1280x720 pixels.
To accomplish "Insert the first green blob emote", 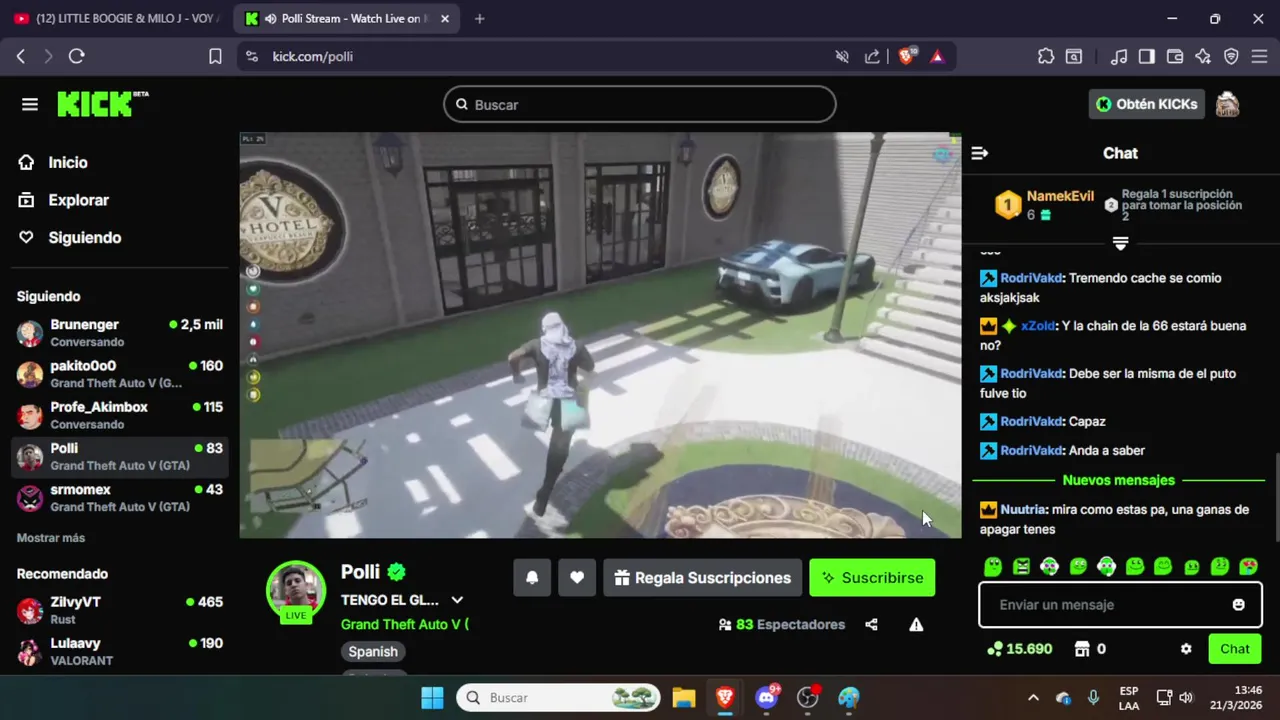I will pos(993,566).
